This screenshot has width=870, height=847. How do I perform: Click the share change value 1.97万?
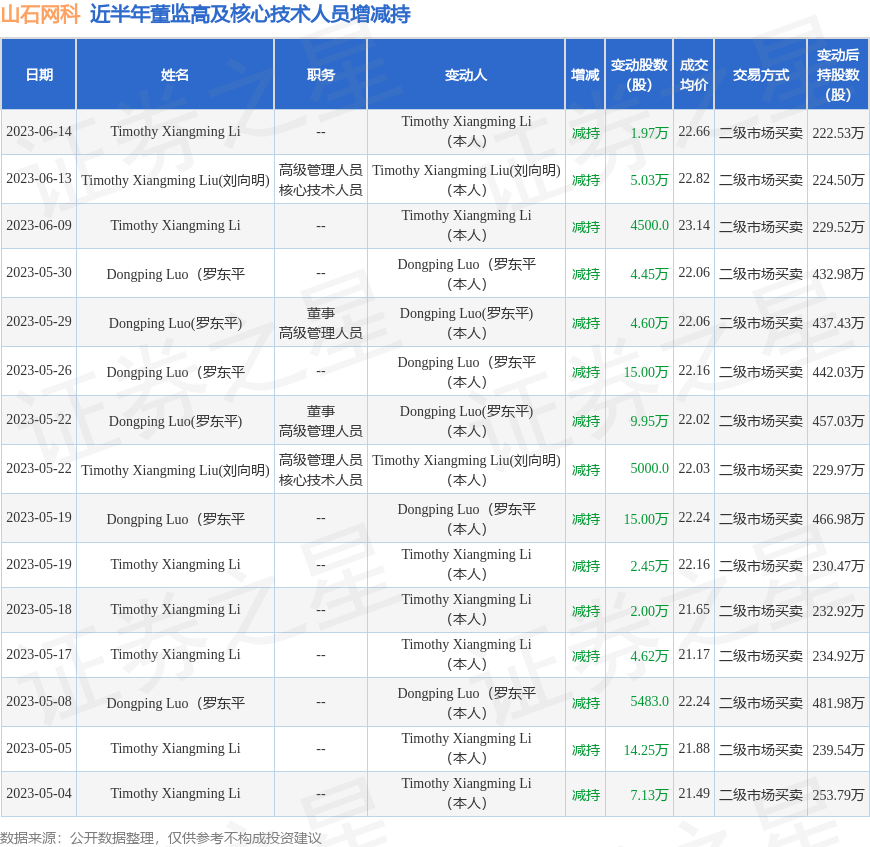pyautogui.click(x=649, y=133)
